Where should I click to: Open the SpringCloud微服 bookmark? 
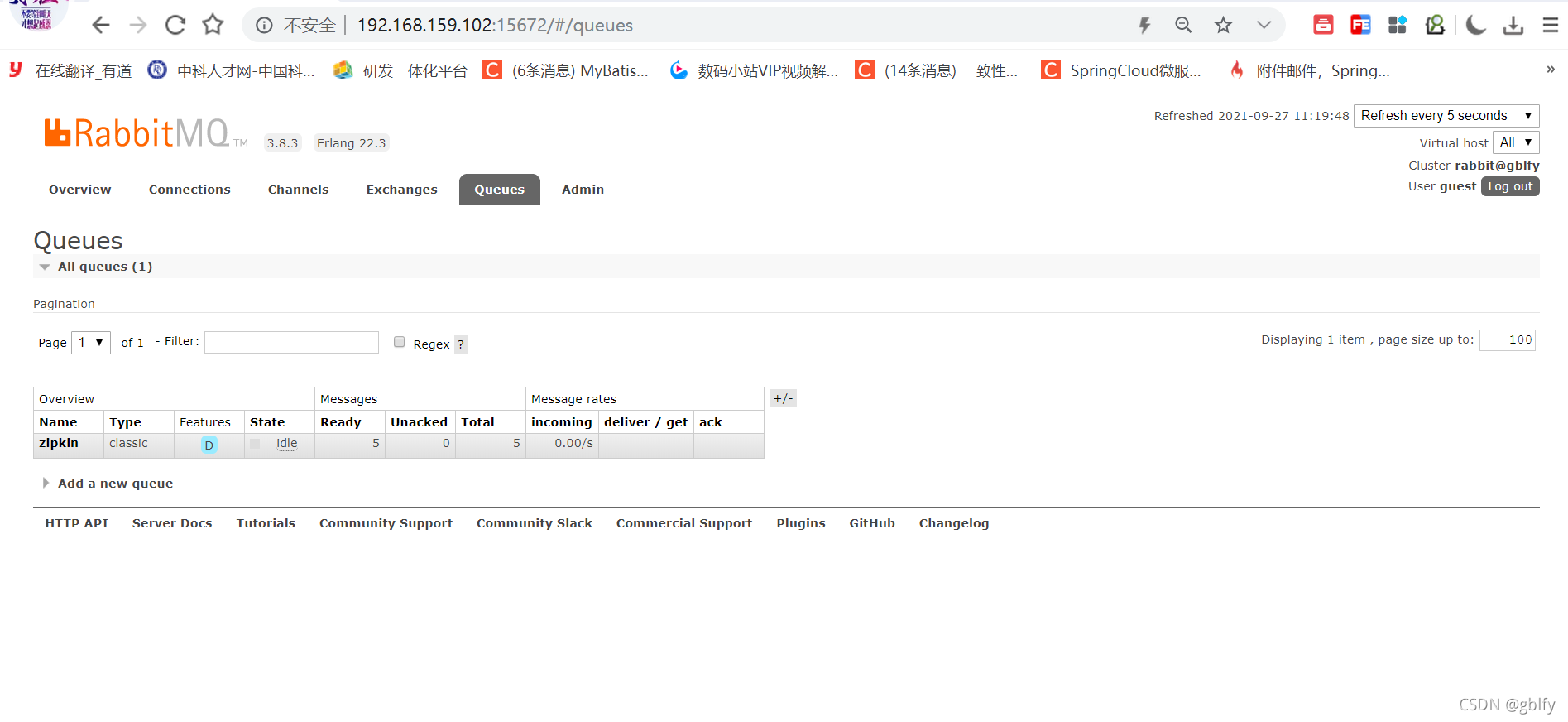pos(1121,71)
